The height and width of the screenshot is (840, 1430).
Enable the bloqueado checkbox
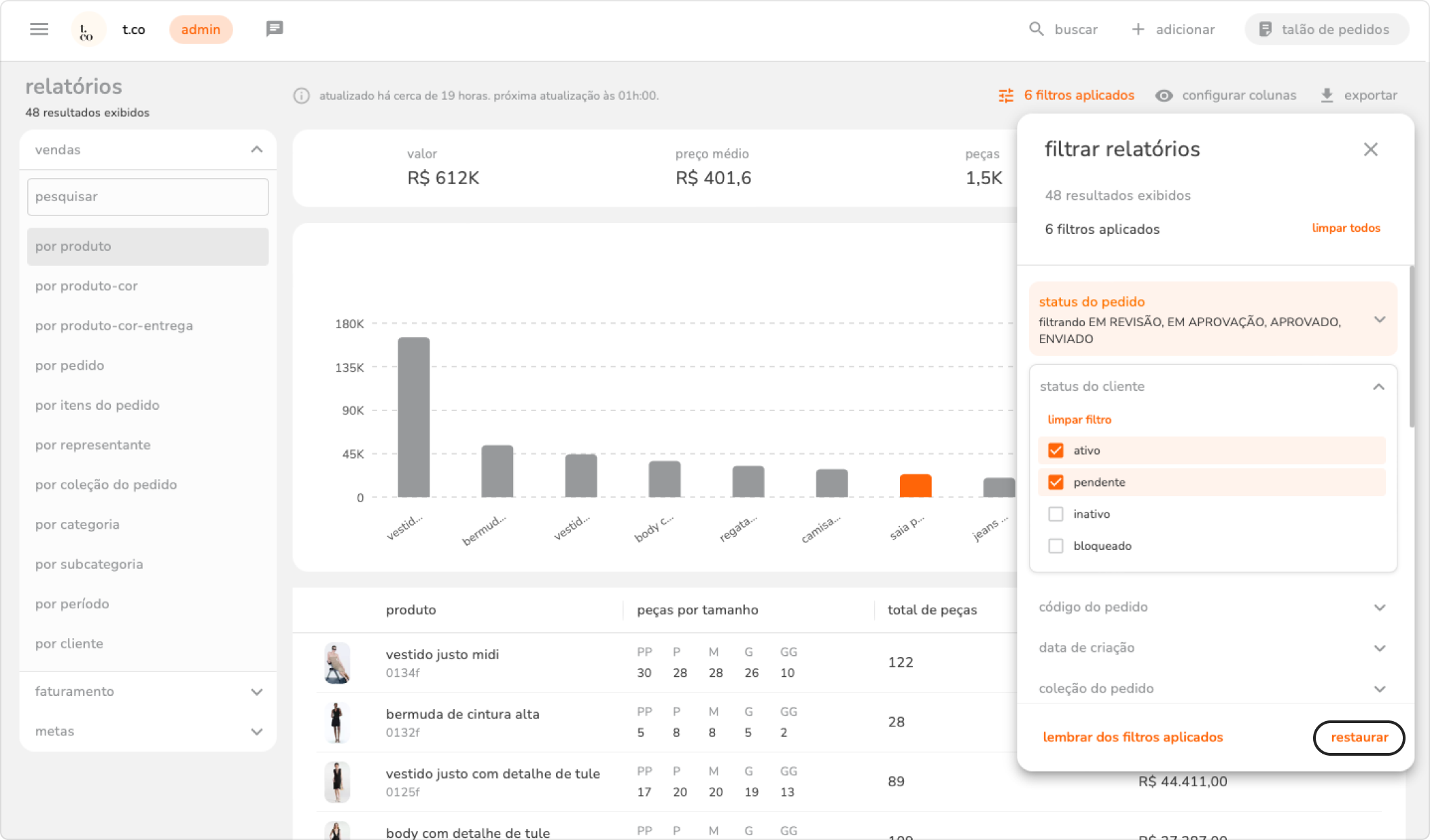click(1056, 546)
